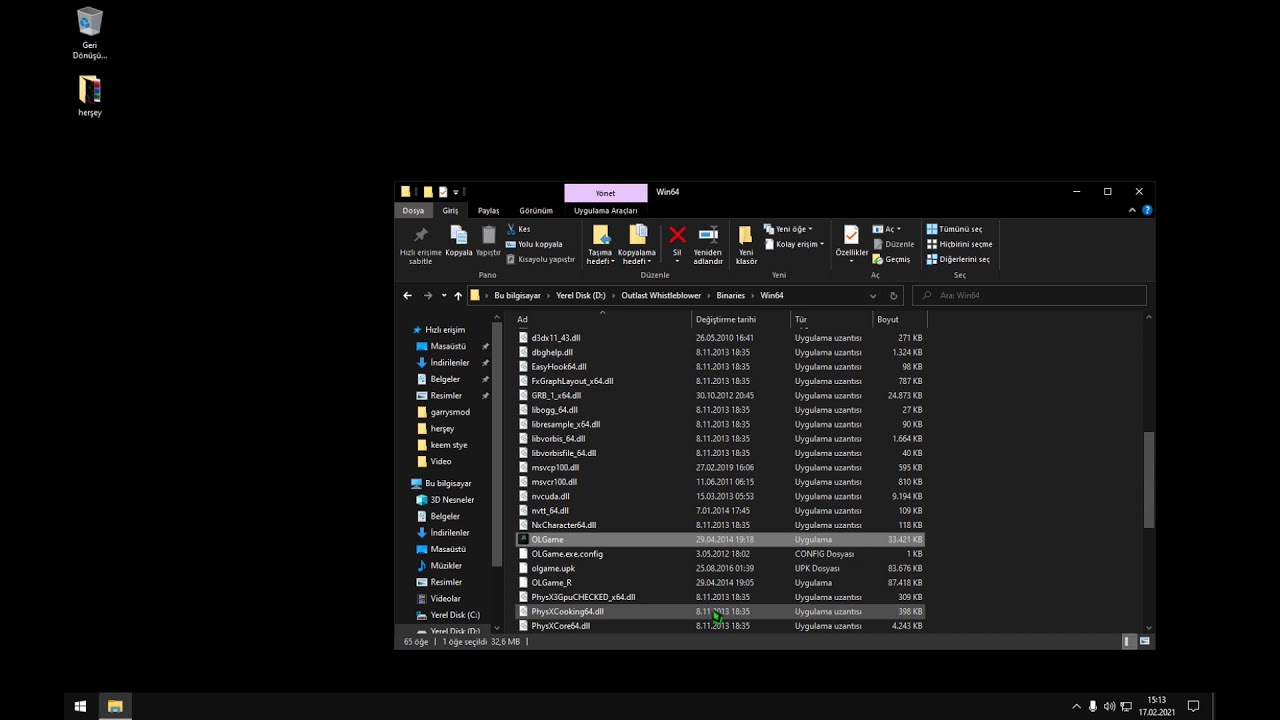The height and width of the screenshot is (720, 1280).
Task: Click Outlast Whistleblower in the address bar
Action: click(662, 296)
